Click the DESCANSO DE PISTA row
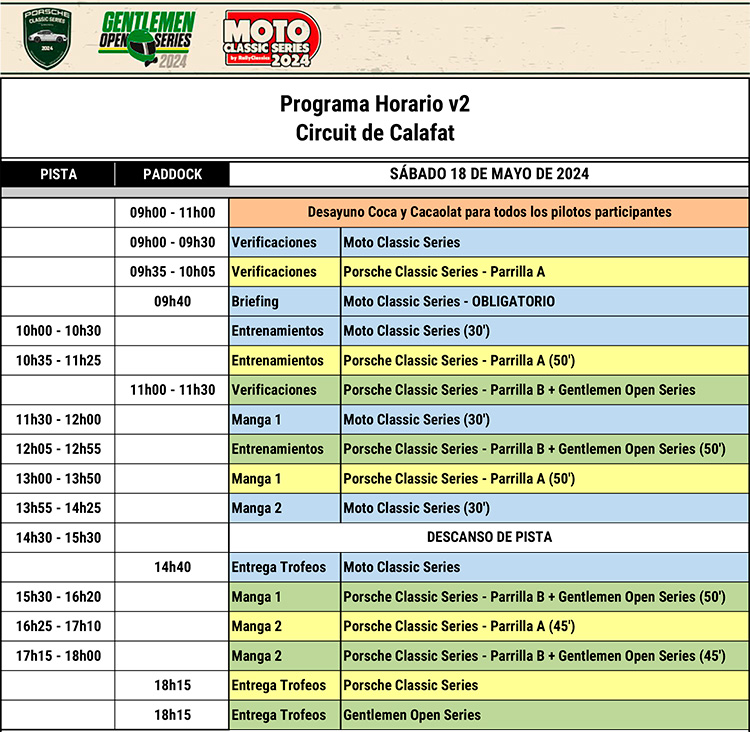 pyautogui.click(x=488, y=537)
